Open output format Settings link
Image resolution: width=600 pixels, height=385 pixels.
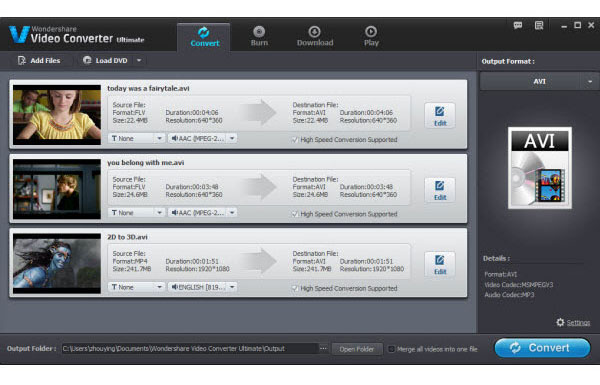tap(578, 323)
